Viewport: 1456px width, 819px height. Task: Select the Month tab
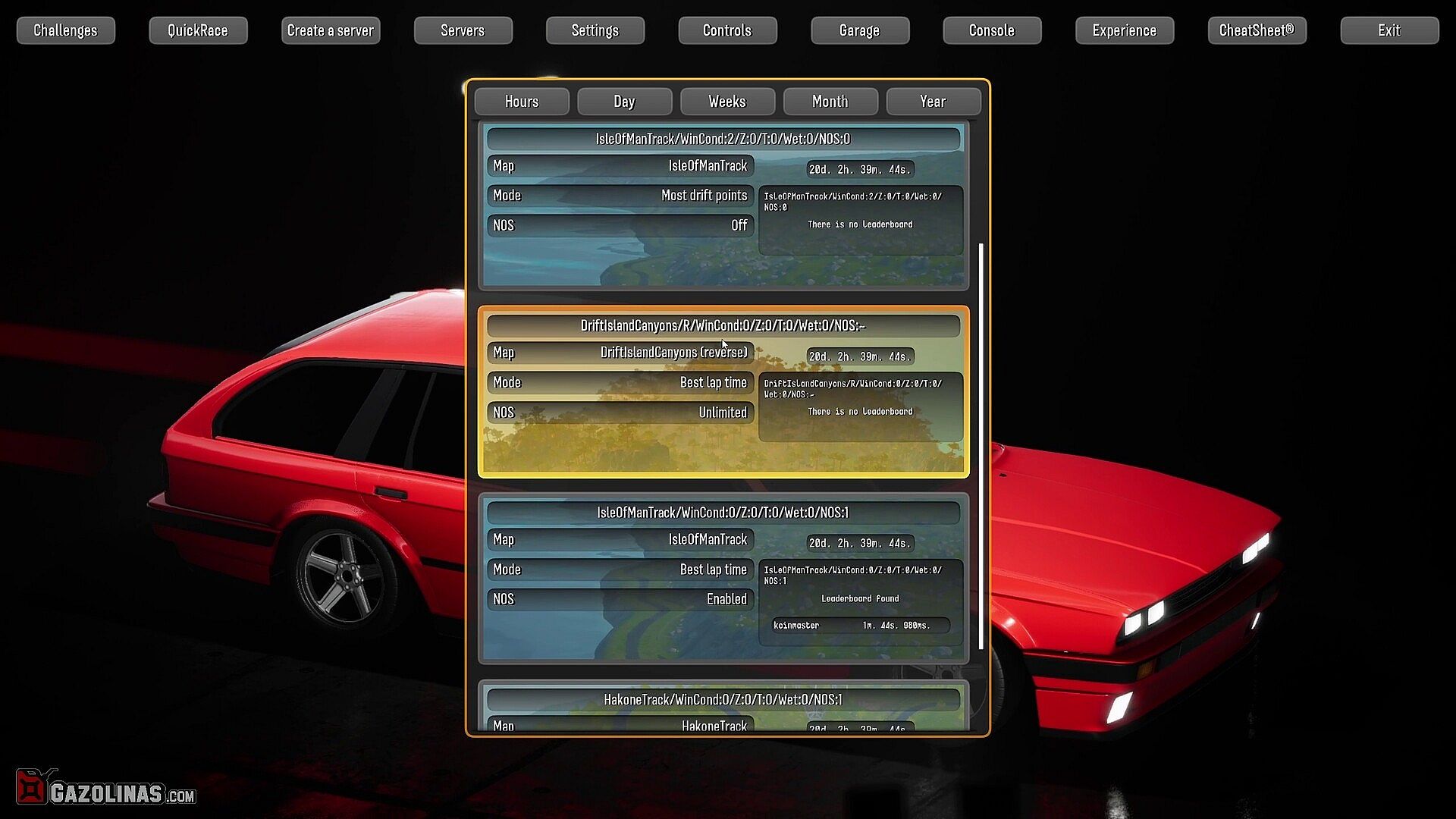coord(830,102)
